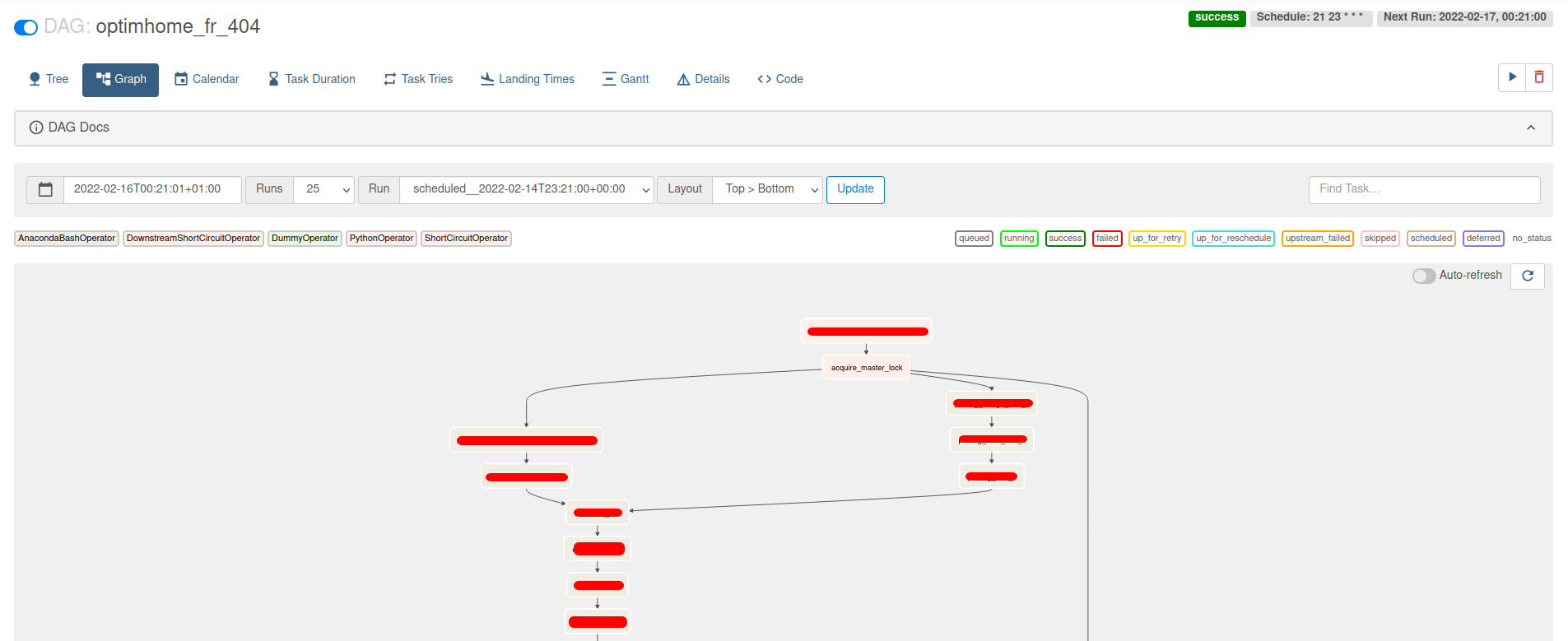Click the running status legend
The height and width of the screenshot is (641, 1568).
pyautogui.click(x=1019, y=239)
